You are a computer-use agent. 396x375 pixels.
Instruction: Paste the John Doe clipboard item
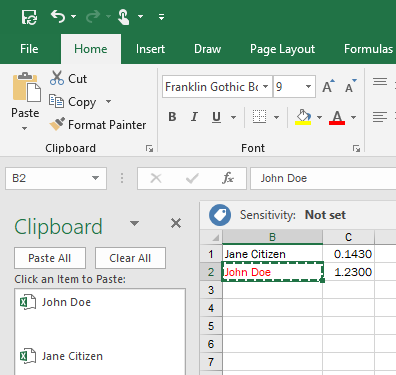click(100, 302)
